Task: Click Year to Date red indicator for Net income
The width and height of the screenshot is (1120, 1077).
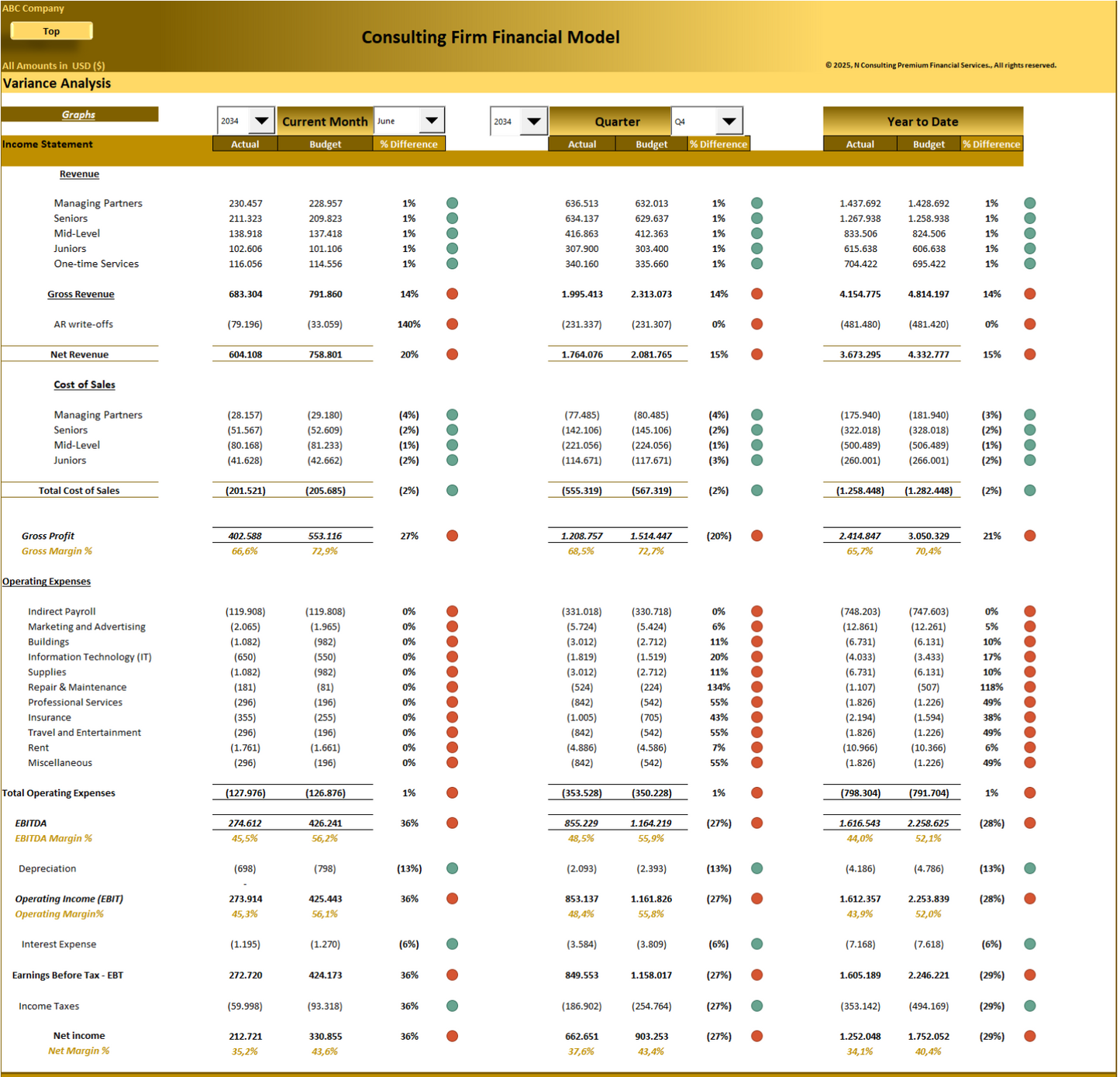Action: [x=1030, y=1036]
